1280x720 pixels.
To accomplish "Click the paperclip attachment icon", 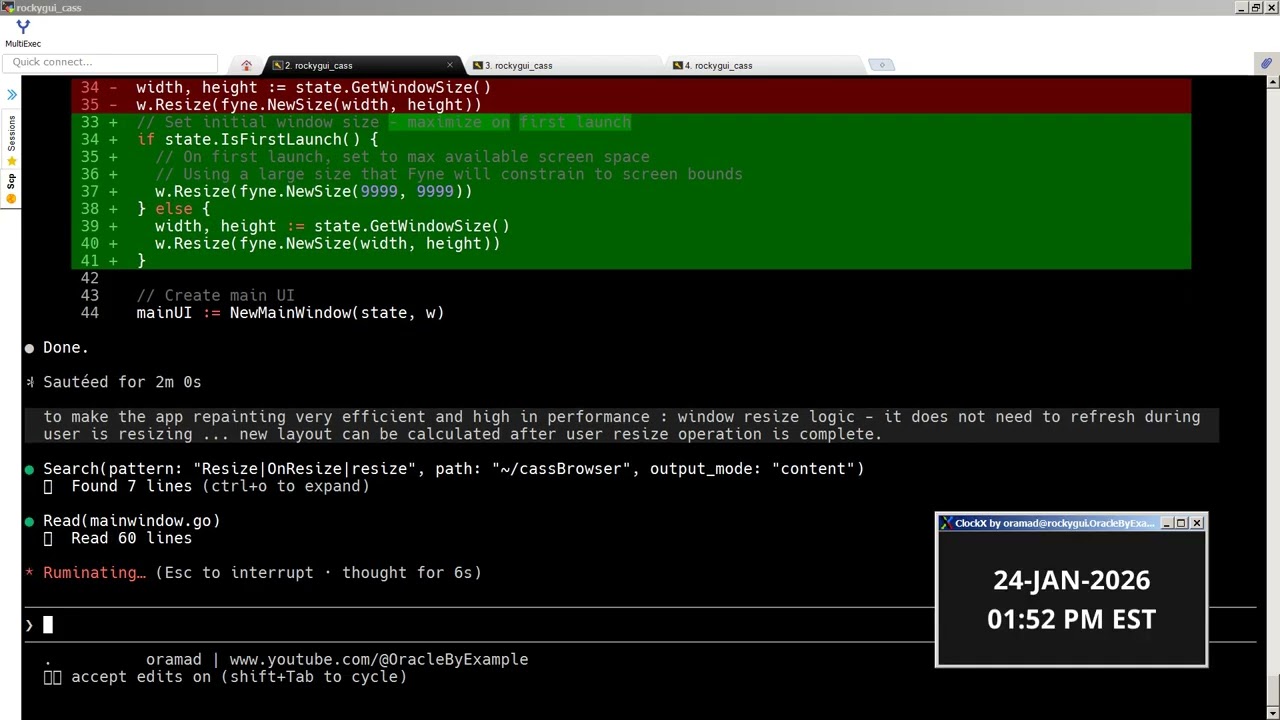I will (x=1265, y=64).
